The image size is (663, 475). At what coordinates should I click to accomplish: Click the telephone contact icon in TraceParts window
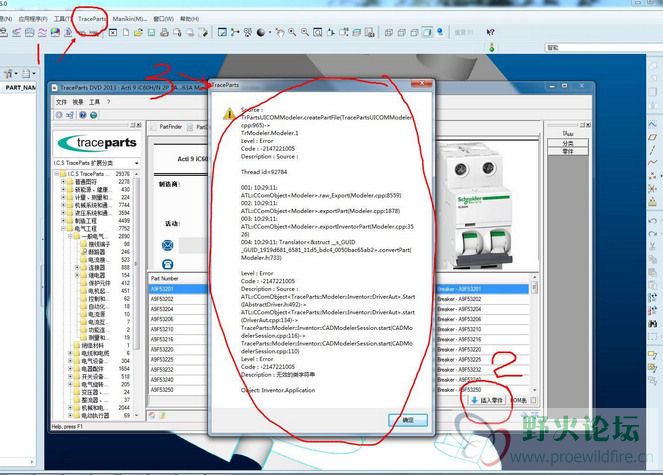[x=167, y=264]
